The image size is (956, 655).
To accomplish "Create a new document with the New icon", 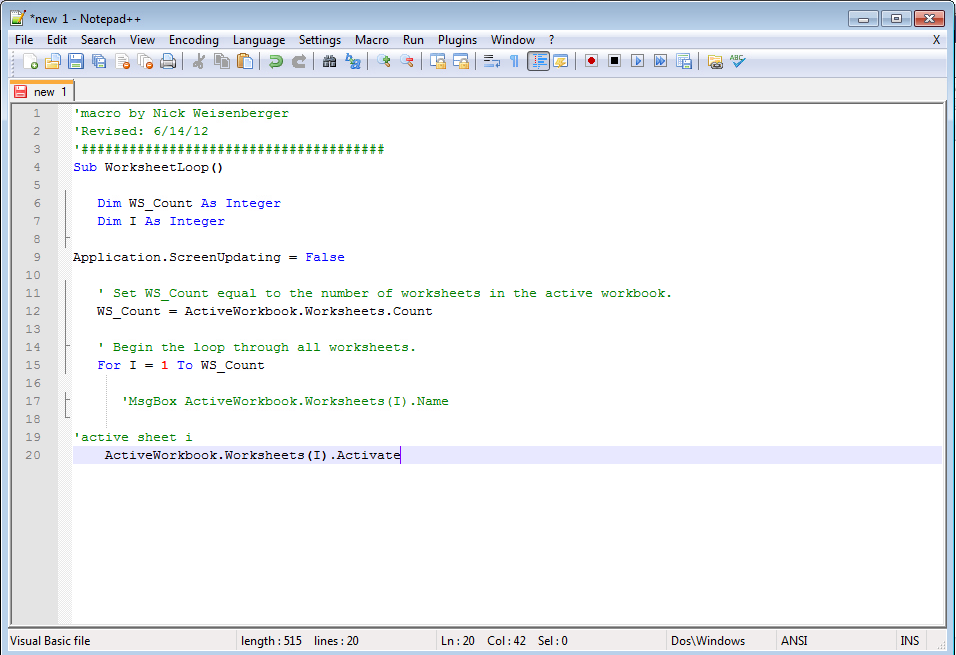I will coord(30,61).
